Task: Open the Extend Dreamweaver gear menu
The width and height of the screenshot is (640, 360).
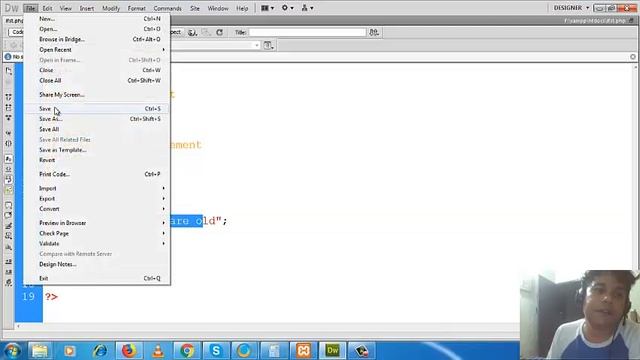Action: (x=287, y=8)
